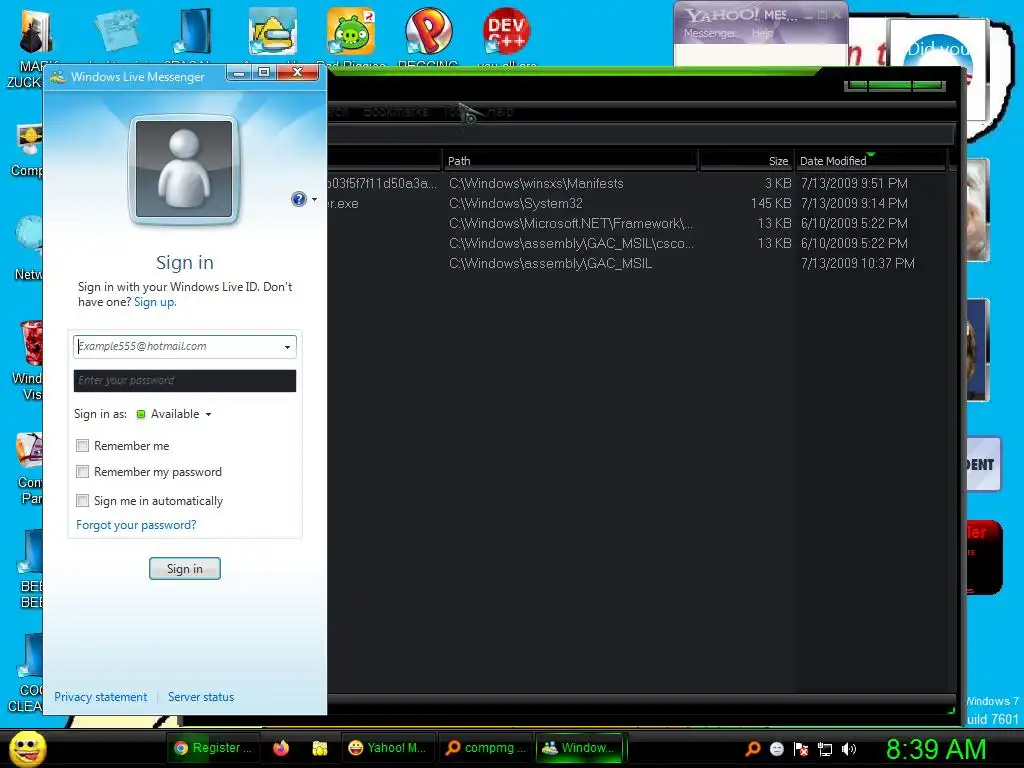The image size is (1024, 768).
Task: Open the smiley face Start button
Action: tap(27, 748)
